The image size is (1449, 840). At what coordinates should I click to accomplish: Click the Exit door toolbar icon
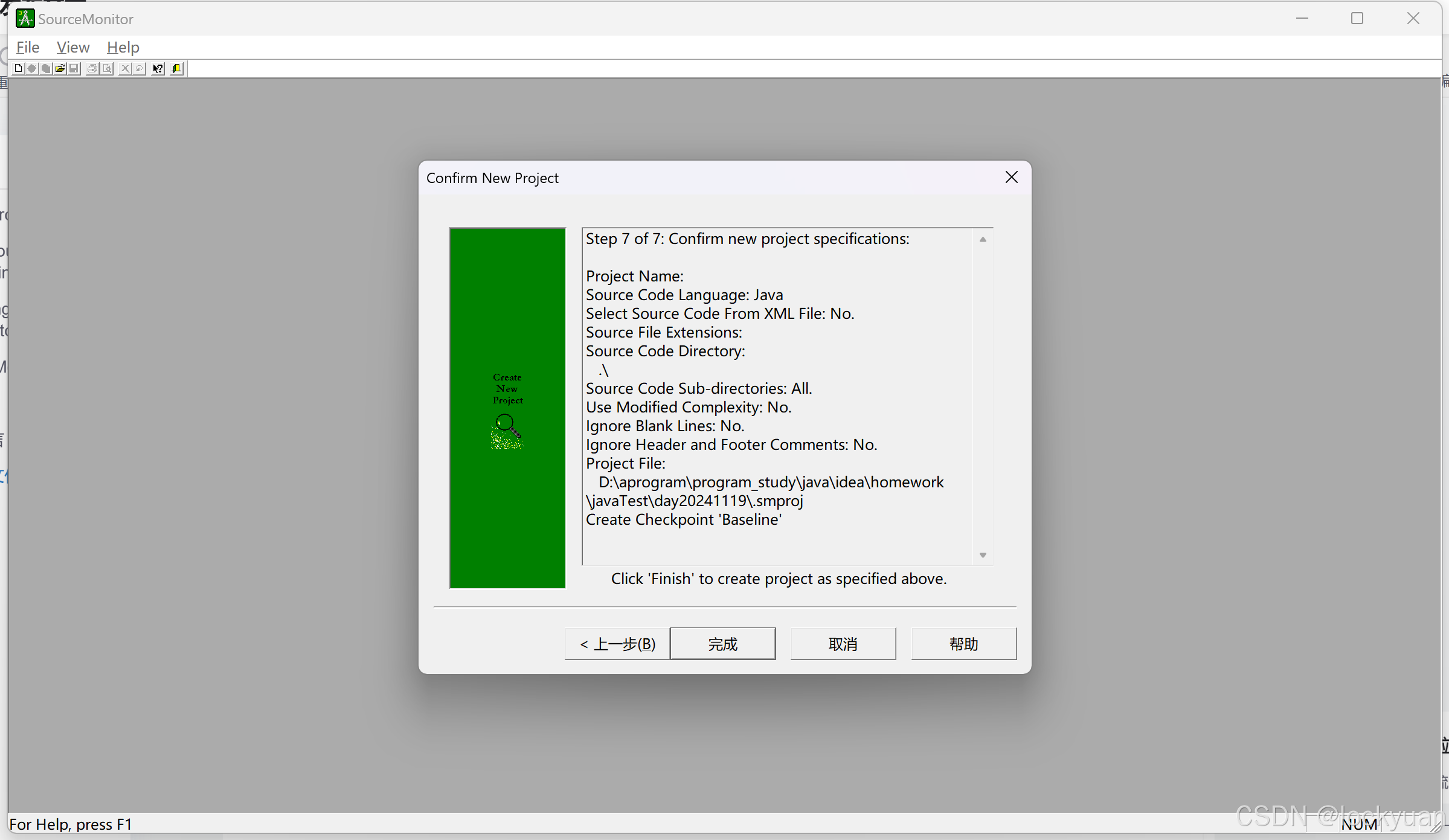176,68
